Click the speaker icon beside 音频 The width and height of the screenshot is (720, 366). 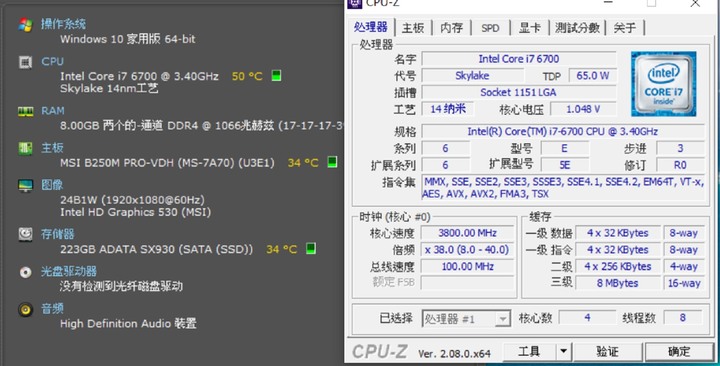(26, 309)
